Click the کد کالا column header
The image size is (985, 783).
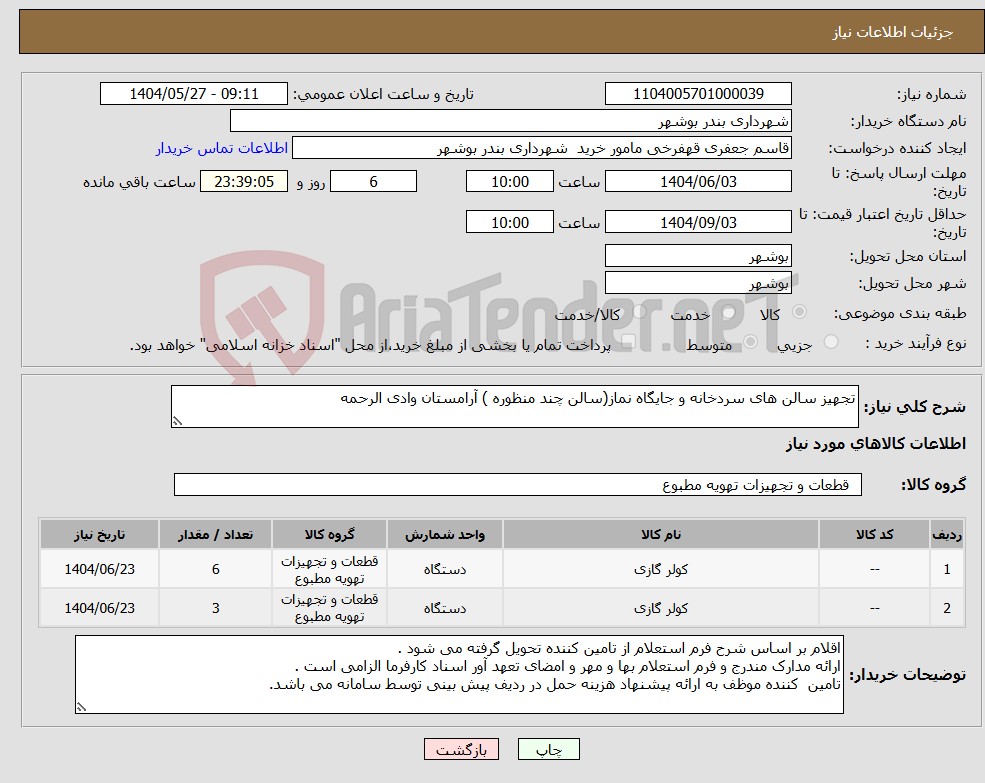click(874, 534)
